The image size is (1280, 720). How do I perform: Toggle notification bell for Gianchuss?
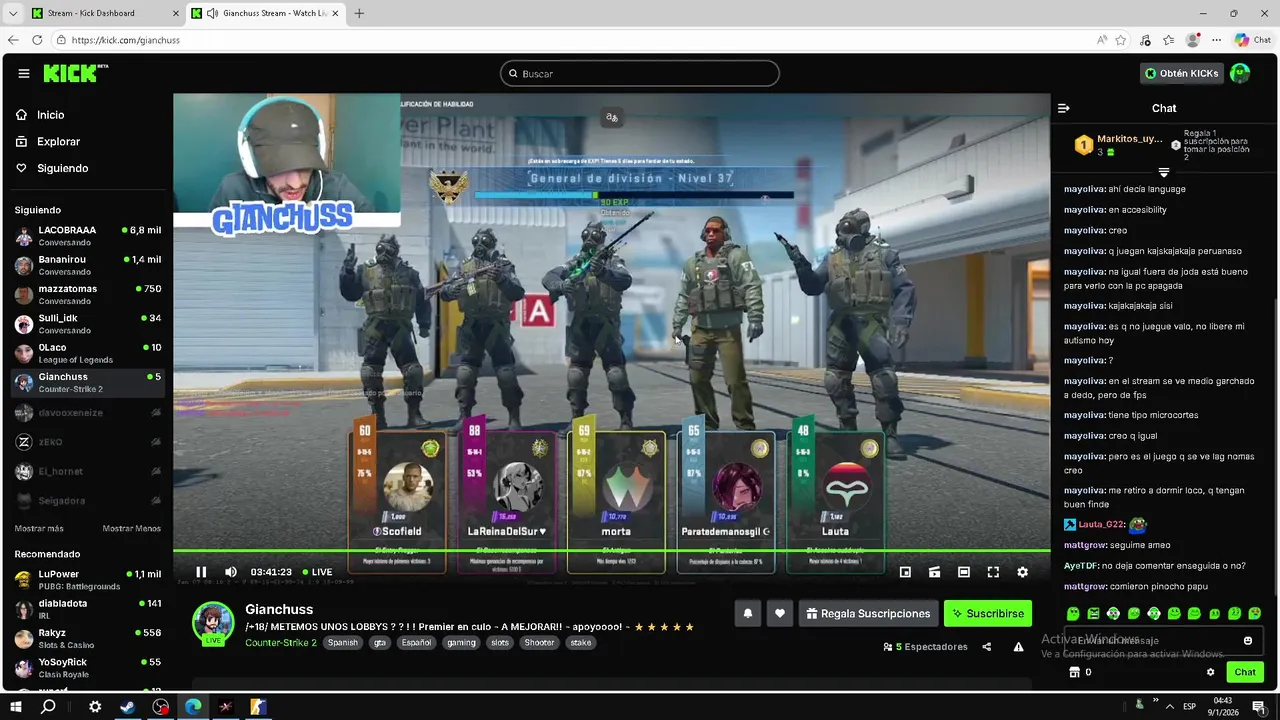pos(747,613)
